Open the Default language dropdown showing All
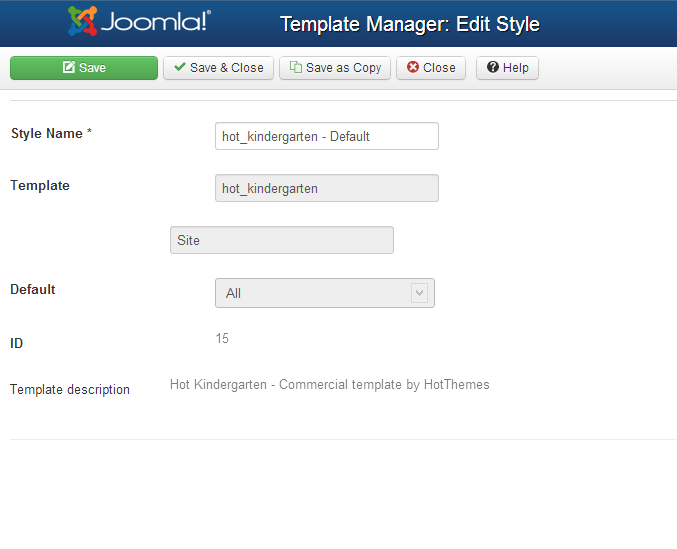This screenshot has height=549, width=677. [x=325, y=293]
